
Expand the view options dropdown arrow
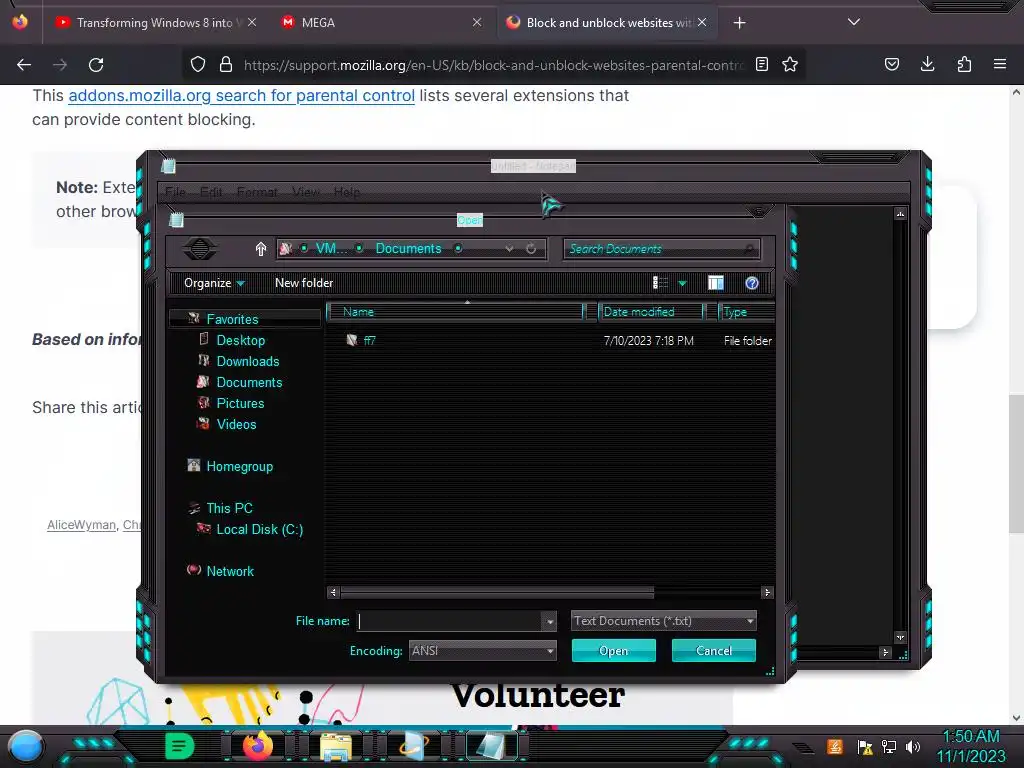tap(682, 283)
